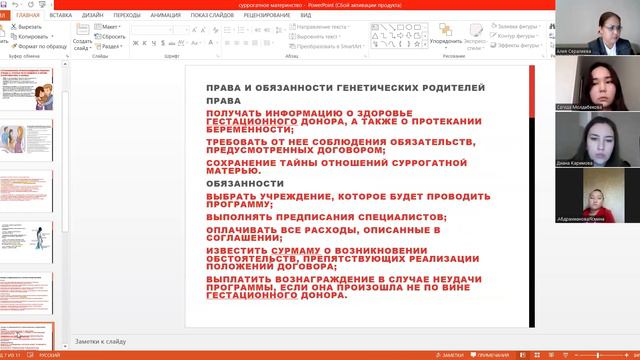The width and height of the screenshot is (640, 360).
Task: Click the numbered list icon
Action: (x=242, y=30)
